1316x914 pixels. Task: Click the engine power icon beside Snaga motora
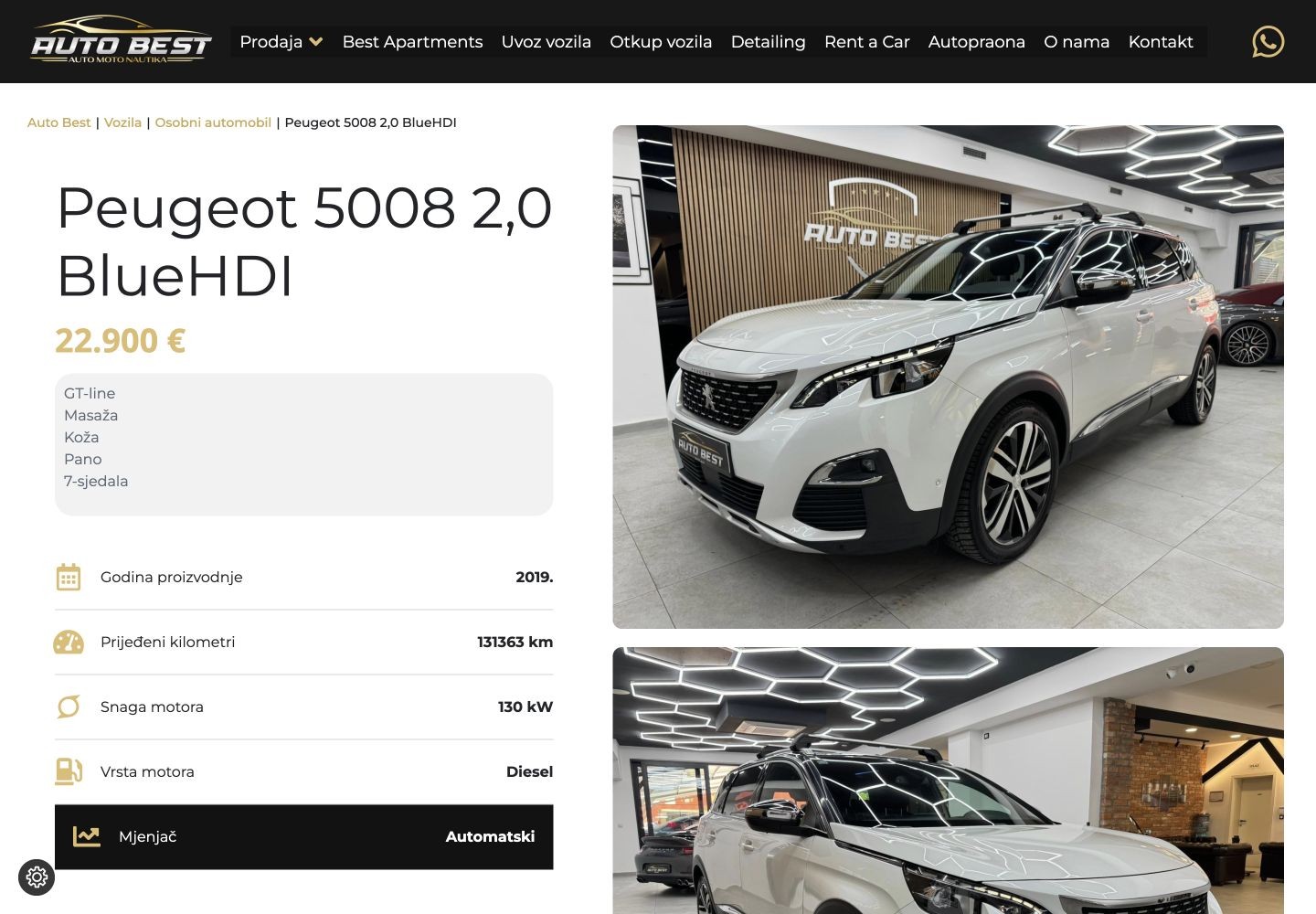pyautogui.click(x=69, y=707)
